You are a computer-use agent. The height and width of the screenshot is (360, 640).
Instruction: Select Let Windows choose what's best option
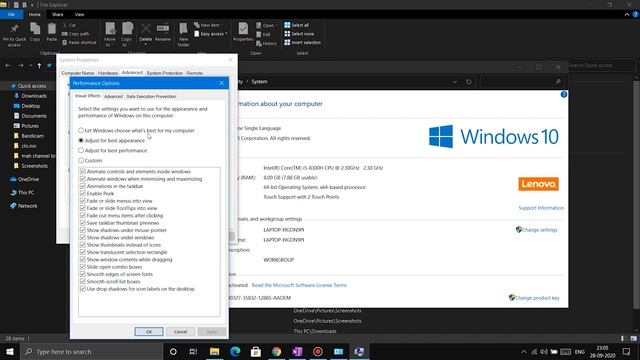click(x=136, y=131)
